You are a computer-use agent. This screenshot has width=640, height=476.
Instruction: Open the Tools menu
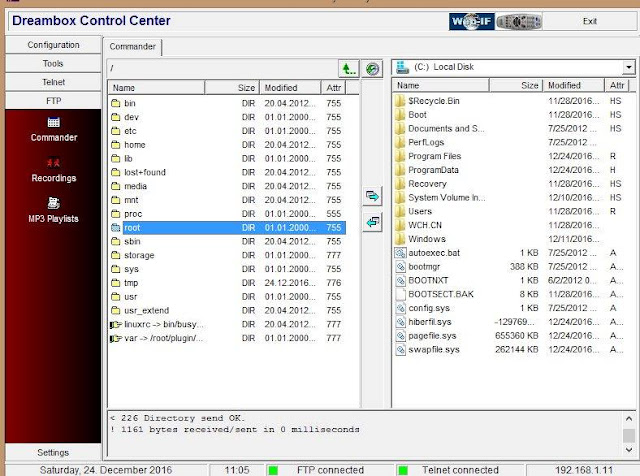pos(53,63)
